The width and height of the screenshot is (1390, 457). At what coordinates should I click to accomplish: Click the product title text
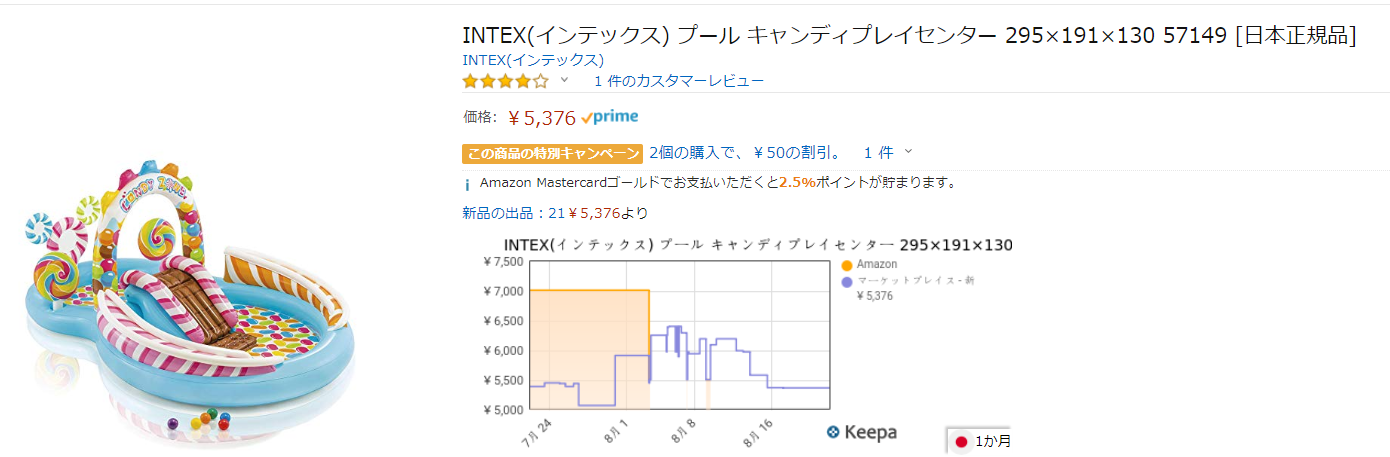pos(909,35)
